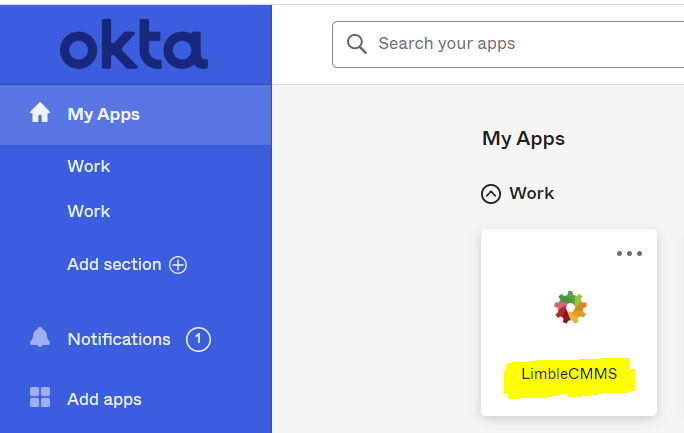Launch LimbleCMMS via its gear logo

[570, 307]
